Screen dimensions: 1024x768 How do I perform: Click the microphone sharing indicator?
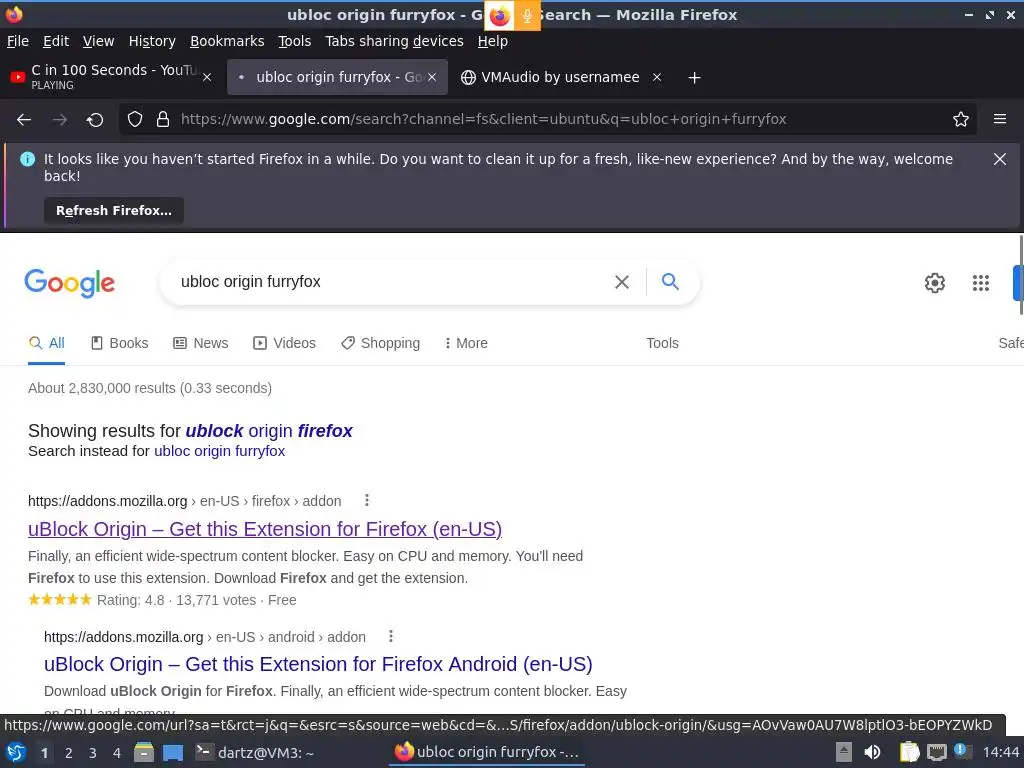point(527,16)
